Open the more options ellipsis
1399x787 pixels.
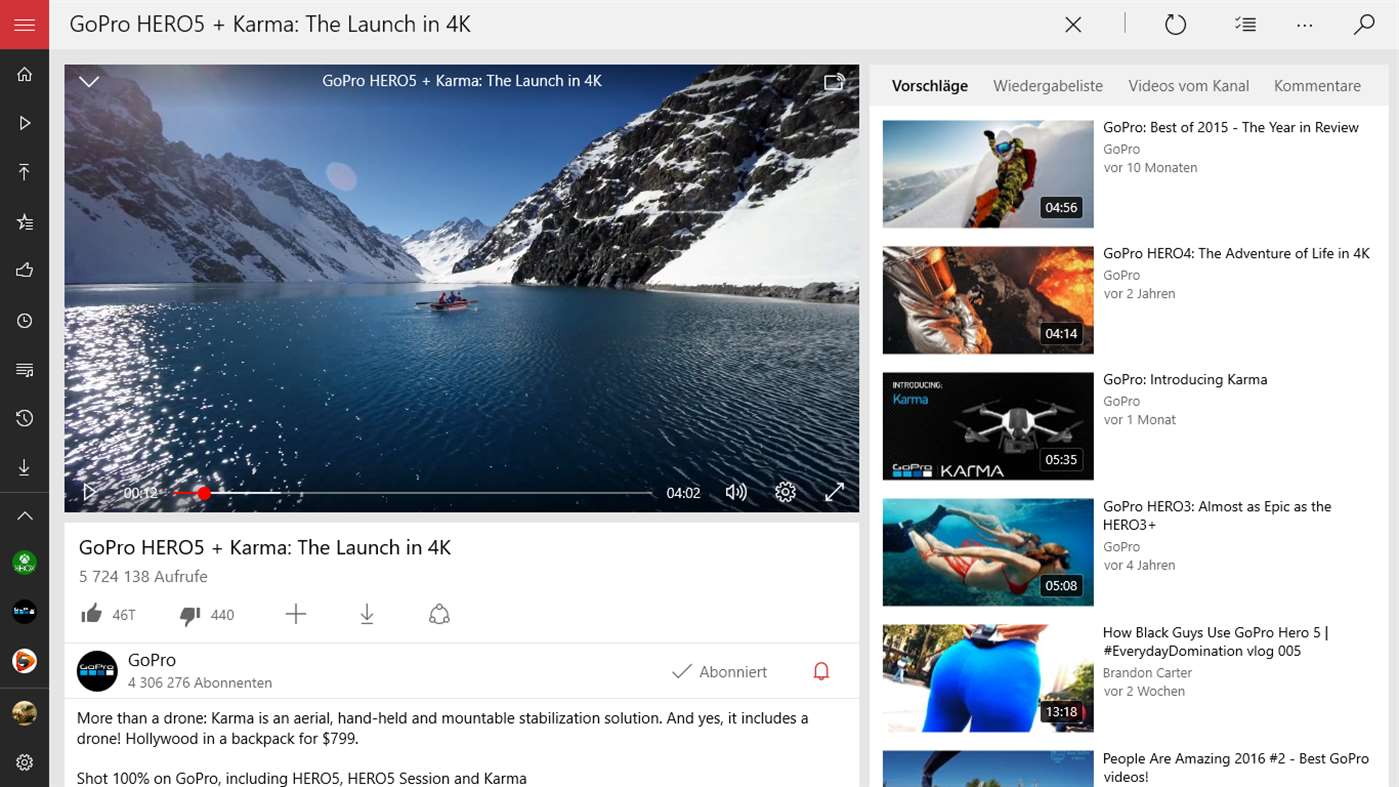[1304, 25]
